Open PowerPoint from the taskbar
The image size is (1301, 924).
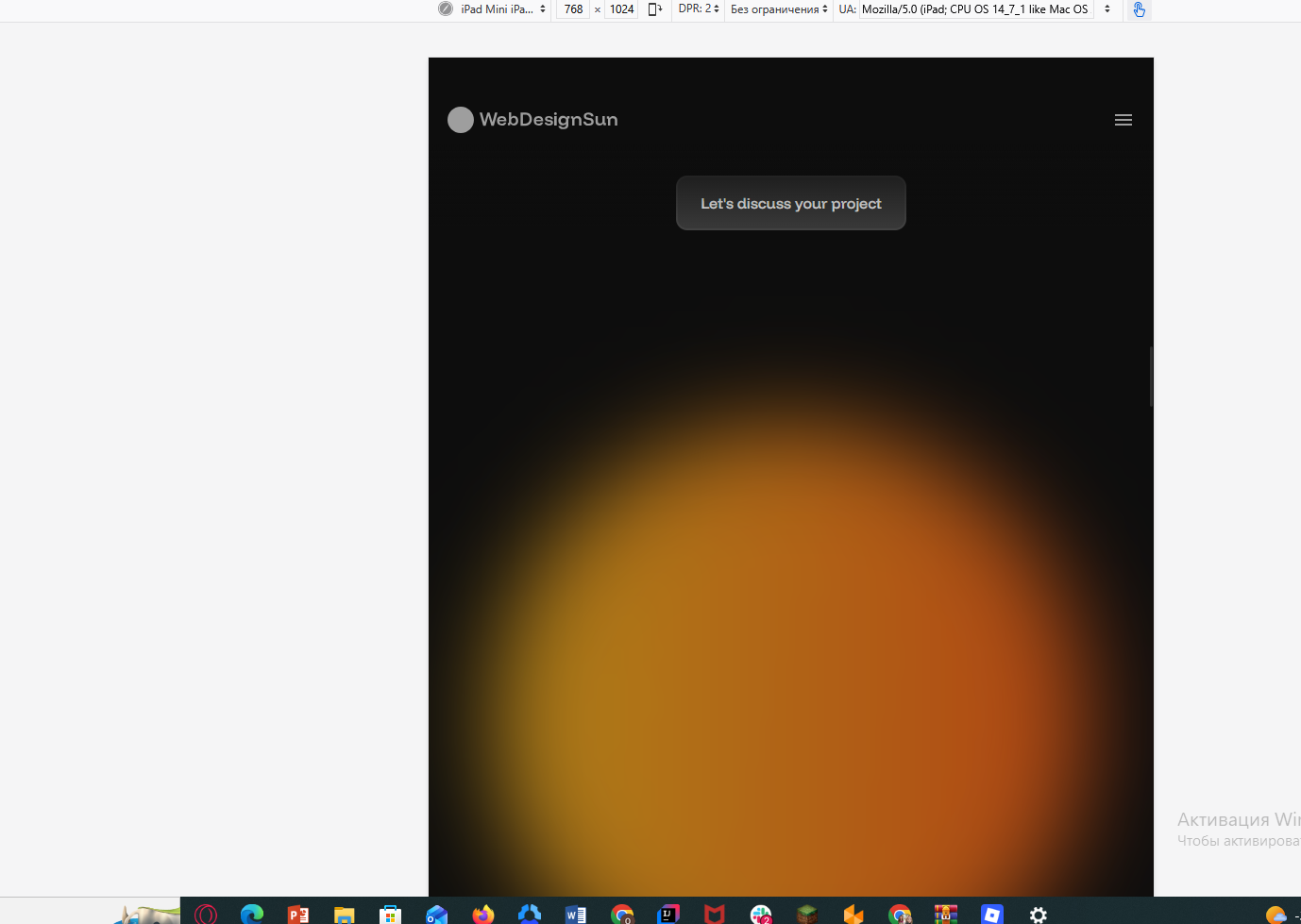coord(298,914)
